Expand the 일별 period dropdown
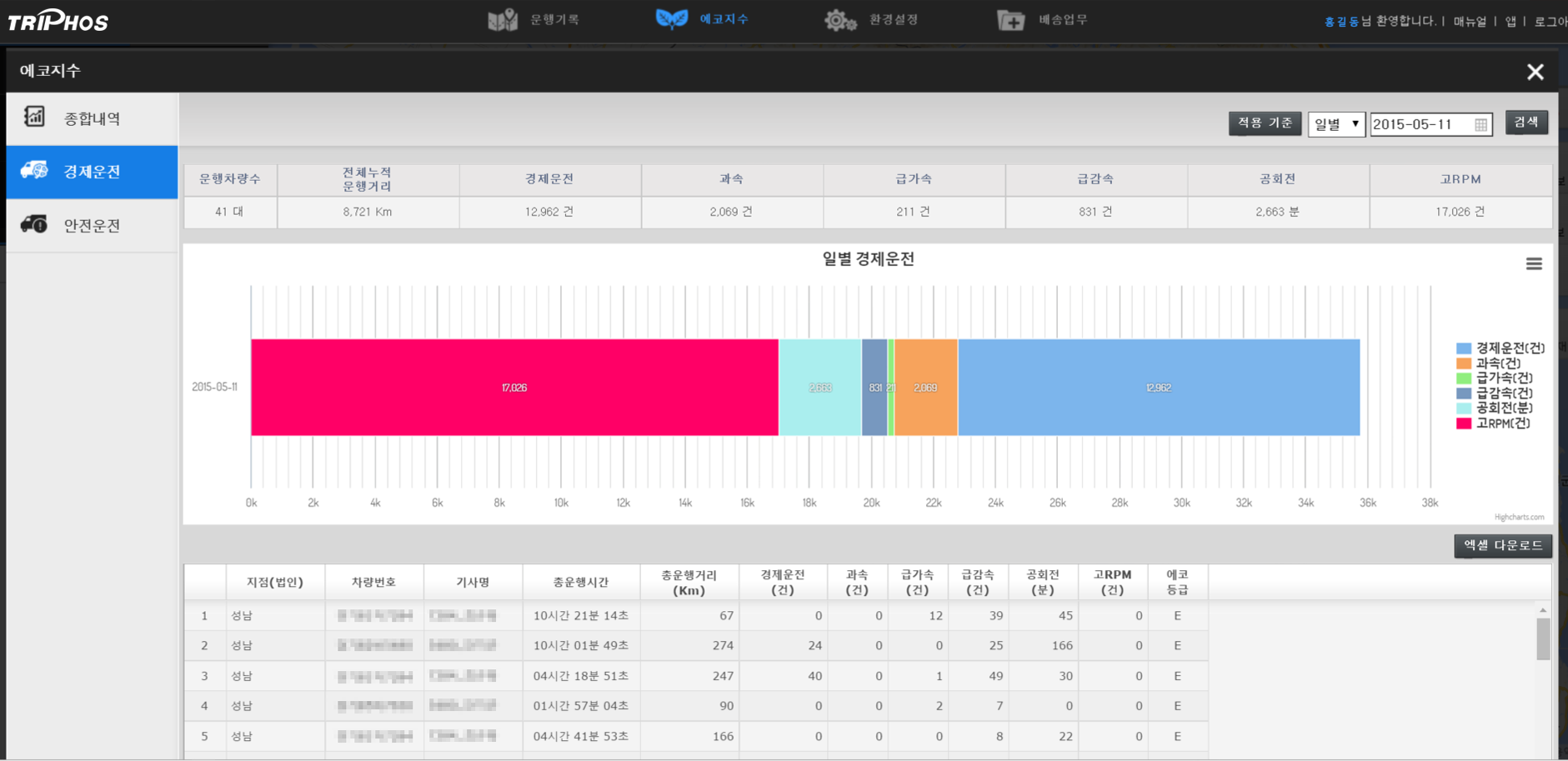Image resolution: width=1568 pixels, height=761 pixels. [1335, 124]
